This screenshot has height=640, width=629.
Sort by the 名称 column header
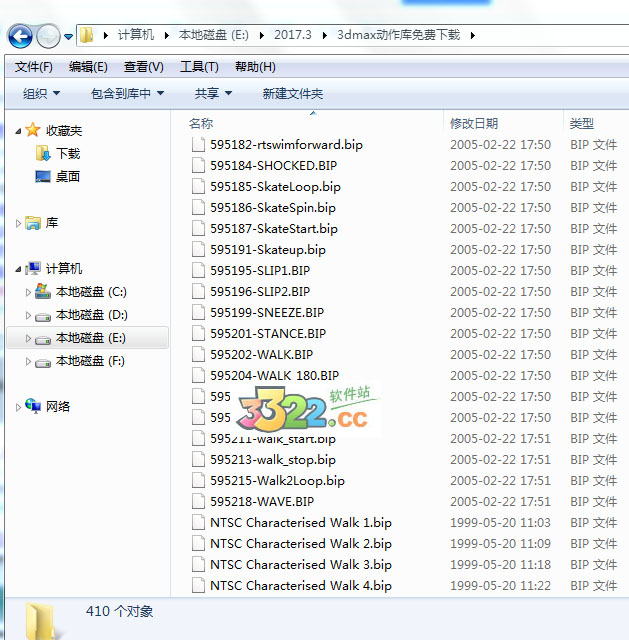tap(201, 123)
